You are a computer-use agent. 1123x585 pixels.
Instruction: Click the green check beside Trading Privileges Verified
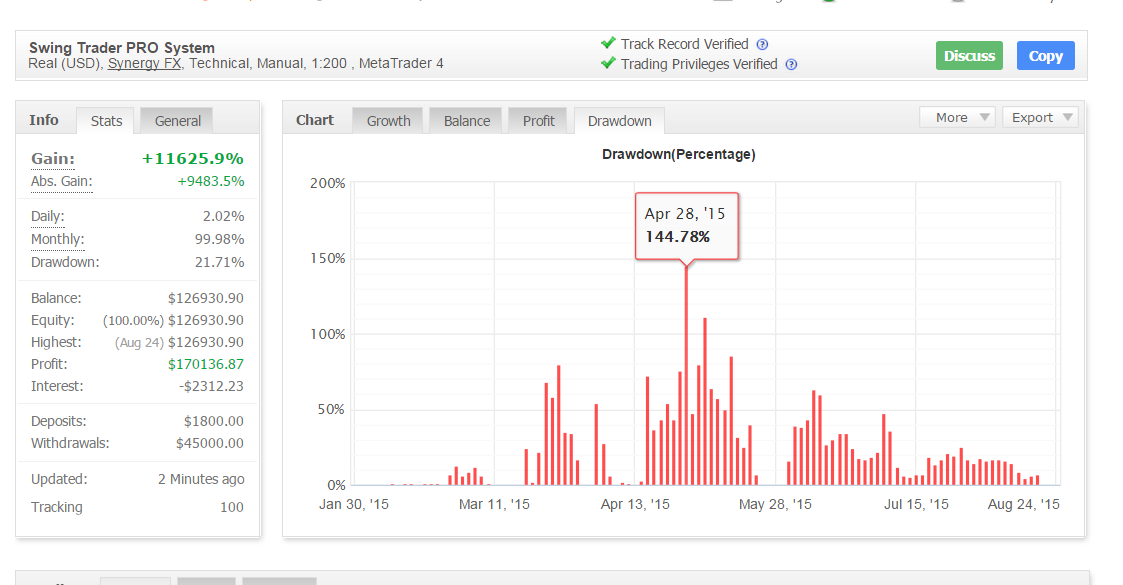pyautogui.click(x=608, y=63)
